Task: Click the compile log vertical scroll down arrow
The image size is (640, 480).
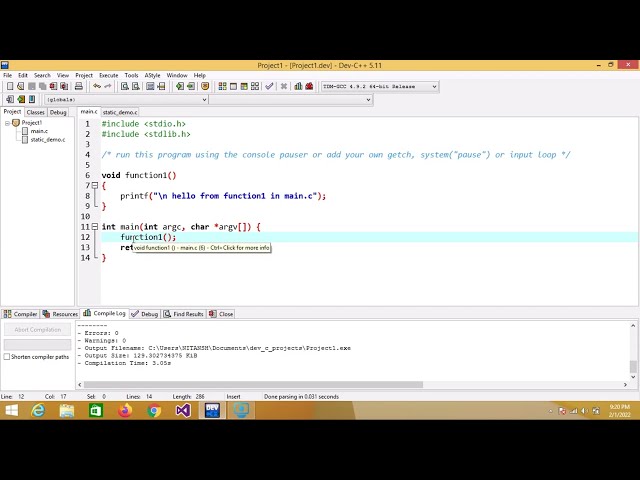Action: click(x=633, y=377)
